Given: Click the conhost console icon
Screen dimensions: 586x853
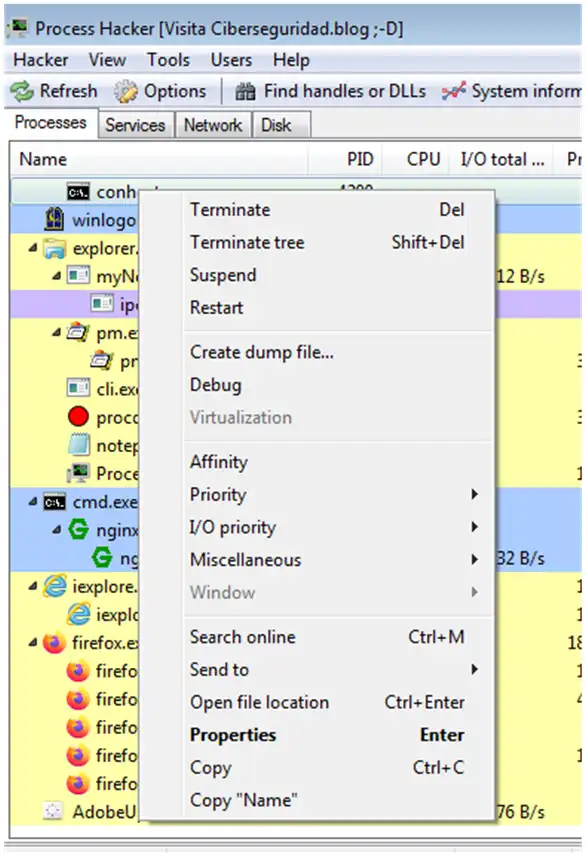Looking at the screenshot, I should click(x=78, y=191).
